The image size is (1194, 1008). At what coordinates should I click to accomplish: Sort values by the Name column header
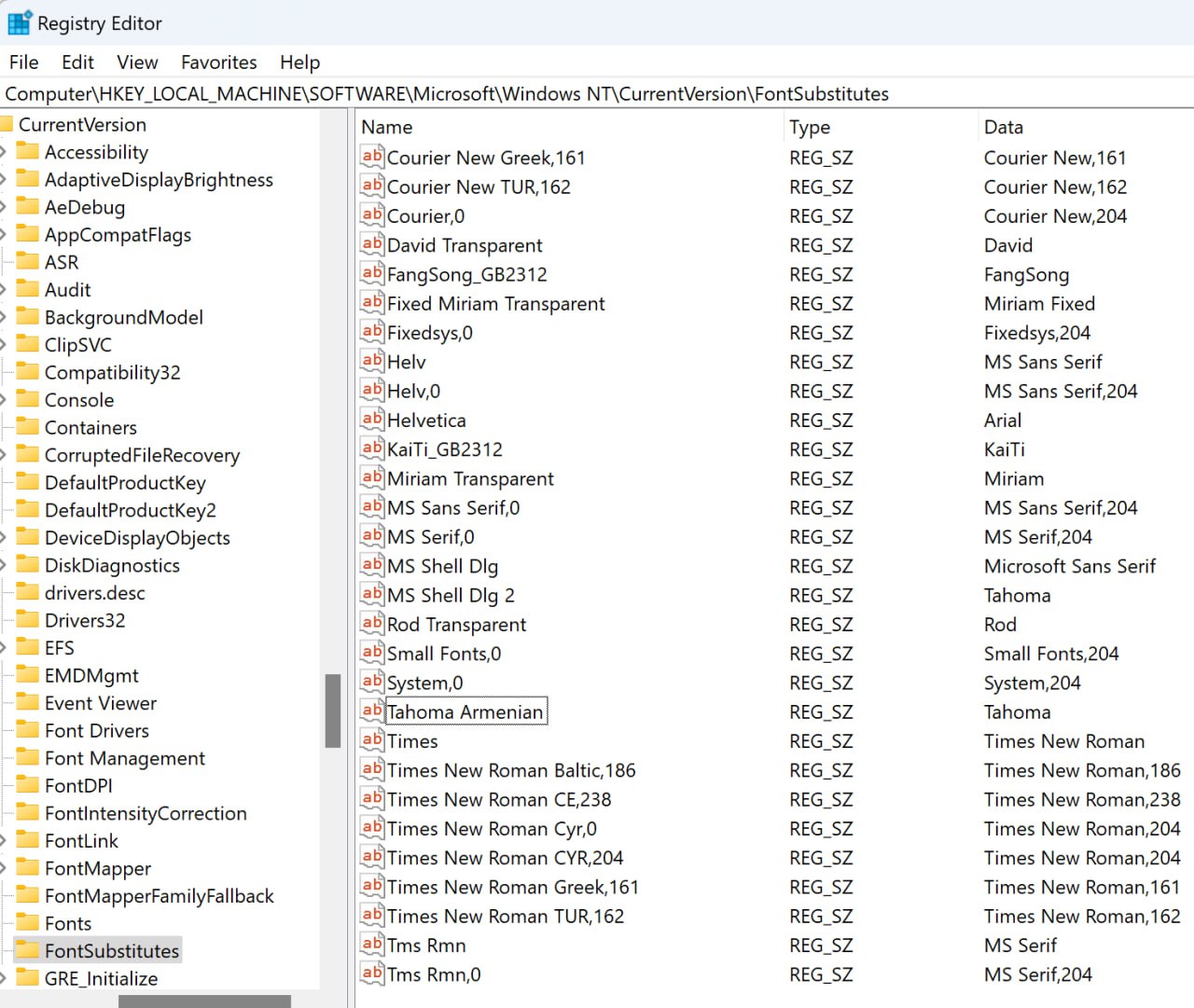(x=569, y=127)
